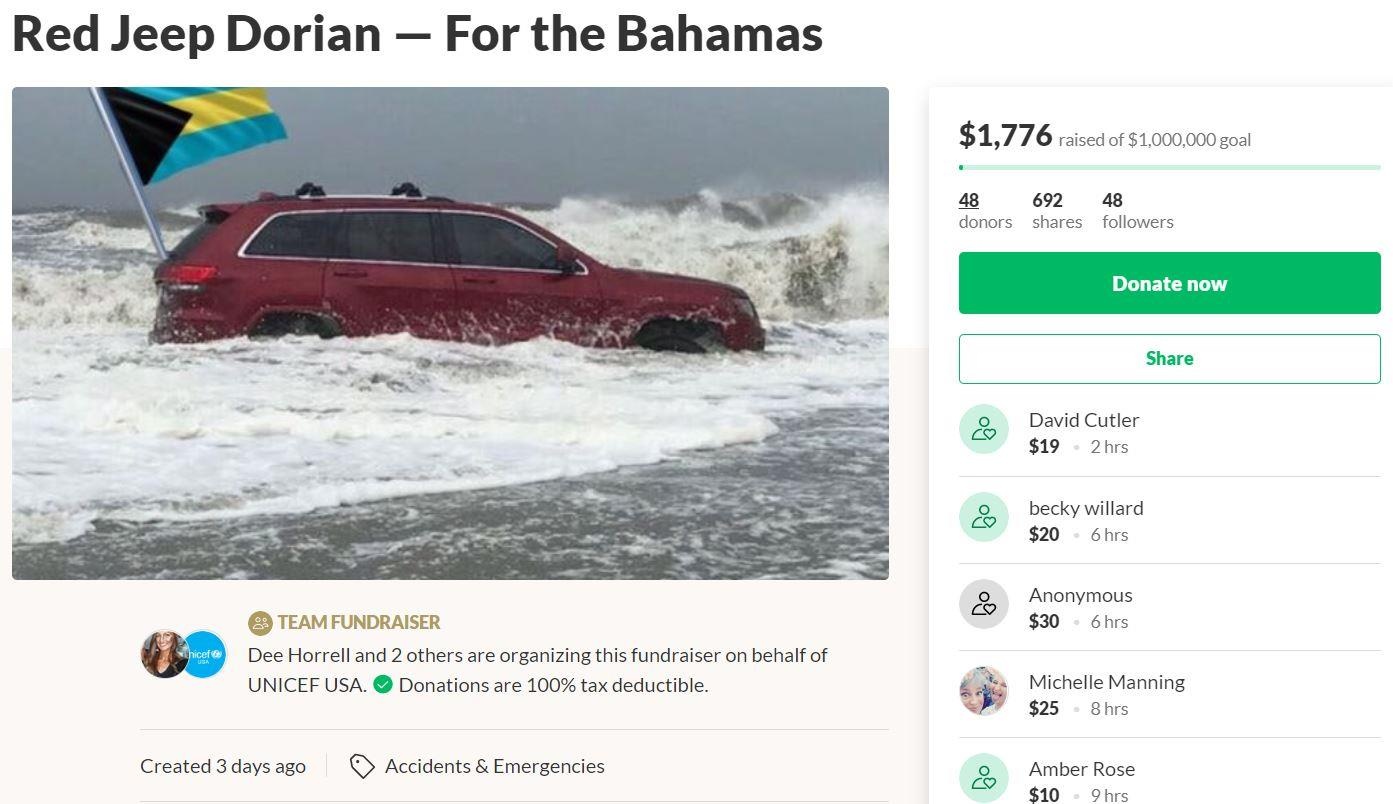Open Michelle Manning's profile picture
Image resolution: width=1393 pixels, height=804 pixels.
click(984, 691)
